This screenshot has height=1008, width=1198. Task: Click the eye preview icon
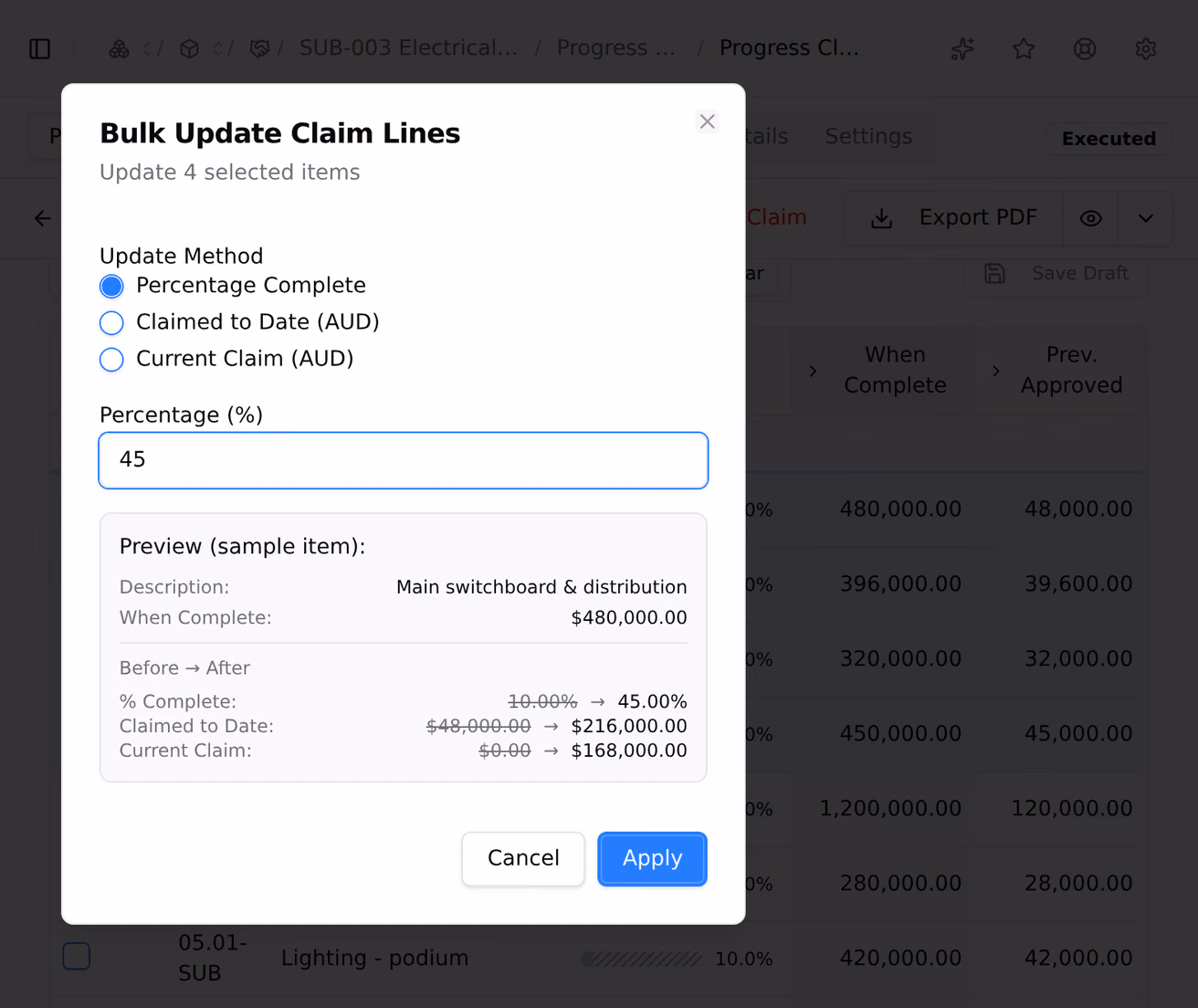[1090, 218]
